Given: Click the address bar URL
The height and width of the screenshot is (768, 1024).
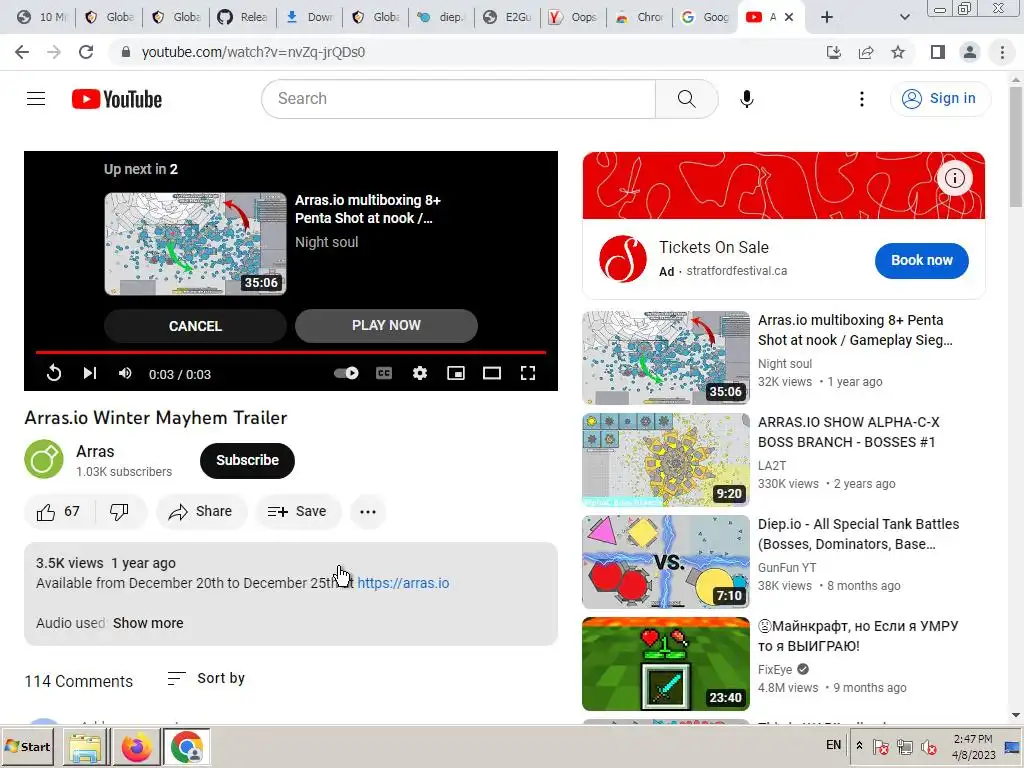Looking at the screenshot, I should click(x=253, y=52).
